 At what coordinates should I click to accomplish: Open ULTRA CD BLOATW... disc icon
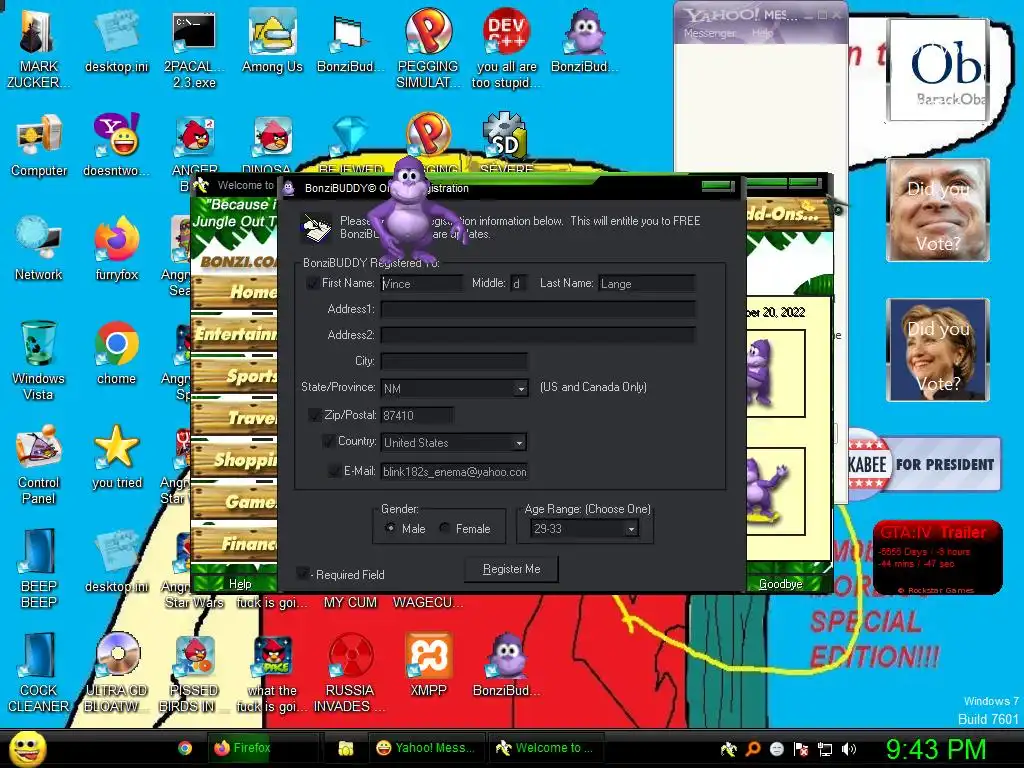point(116,673)
